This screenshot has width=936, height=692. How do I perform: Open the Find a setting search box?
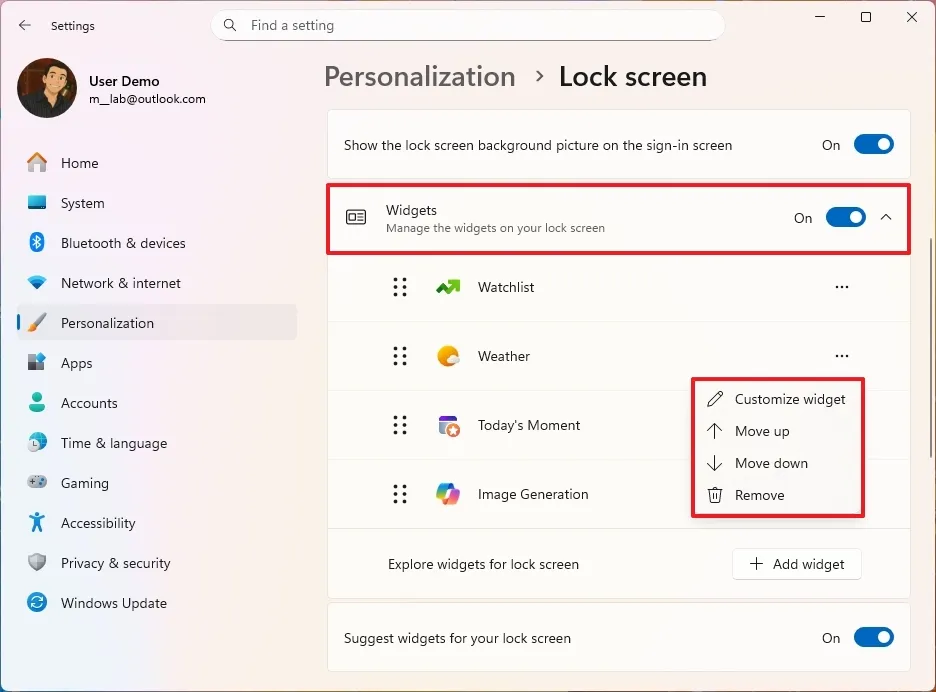(x=467, y=25)
